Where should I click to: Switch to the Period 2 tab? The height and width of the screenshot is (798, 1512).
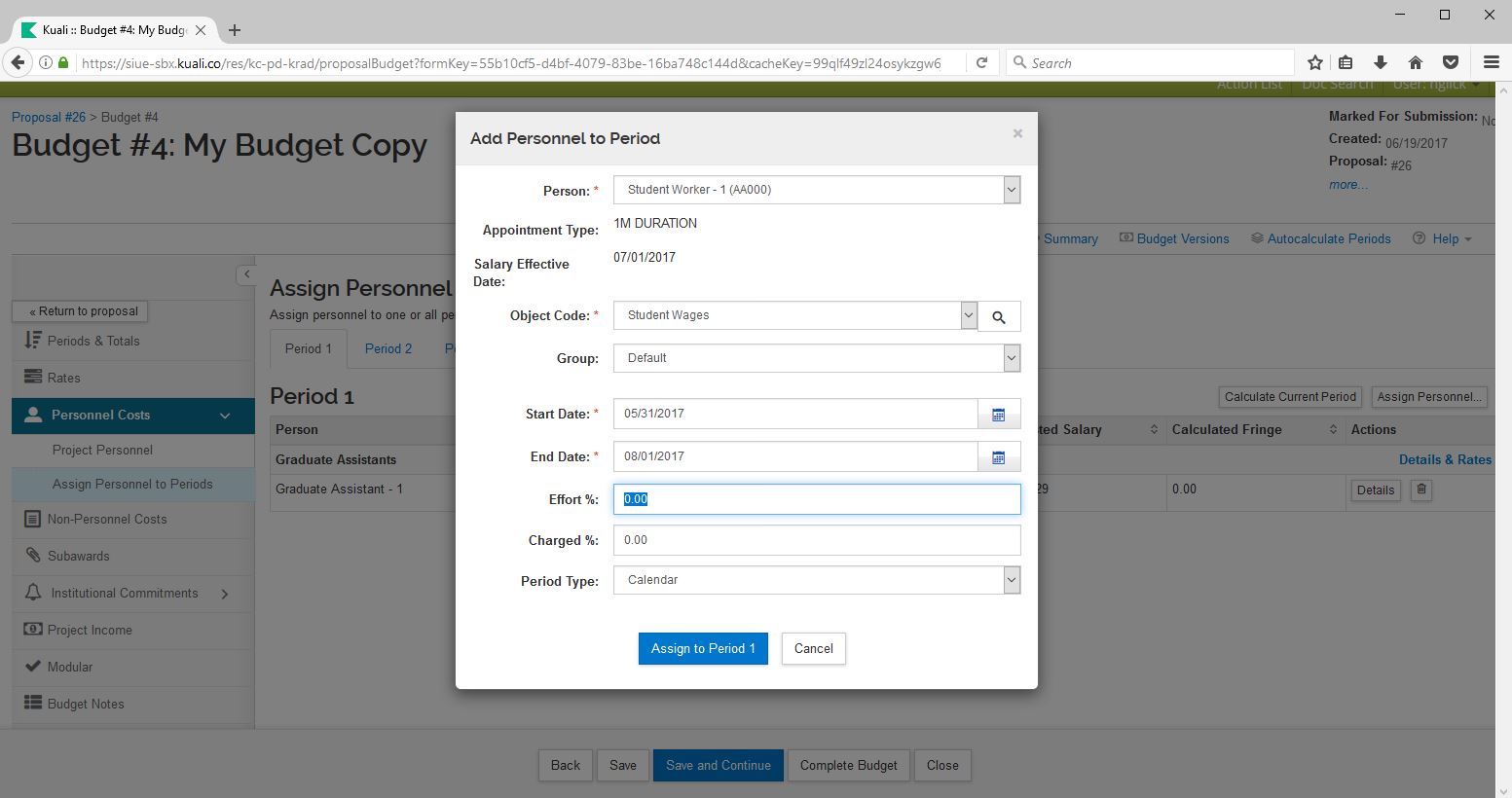(387, 349)
